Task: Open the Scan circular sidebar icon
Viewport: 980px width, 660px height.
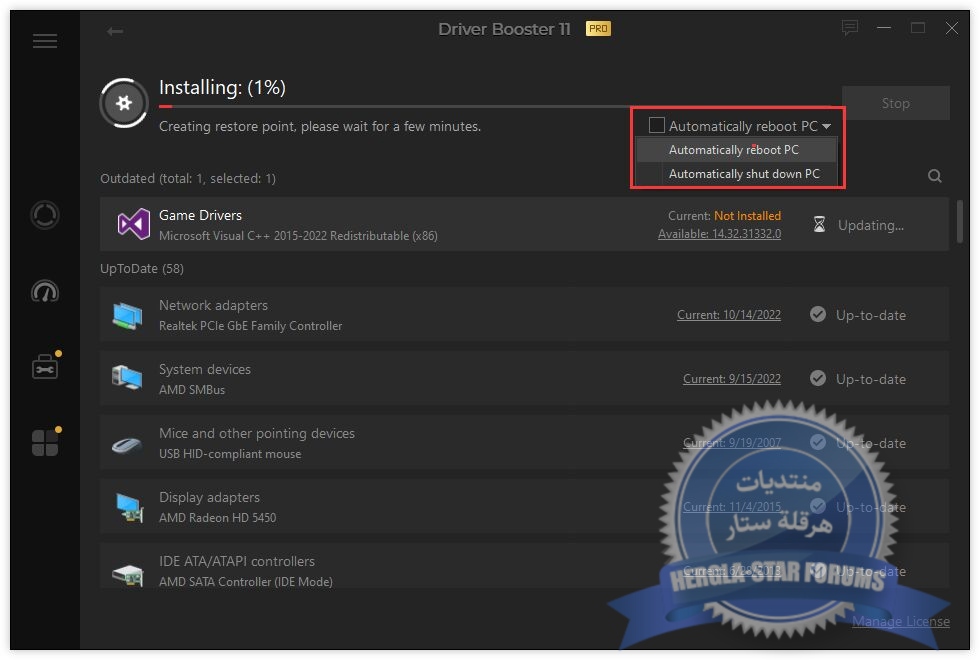Action: click(45, 215)
